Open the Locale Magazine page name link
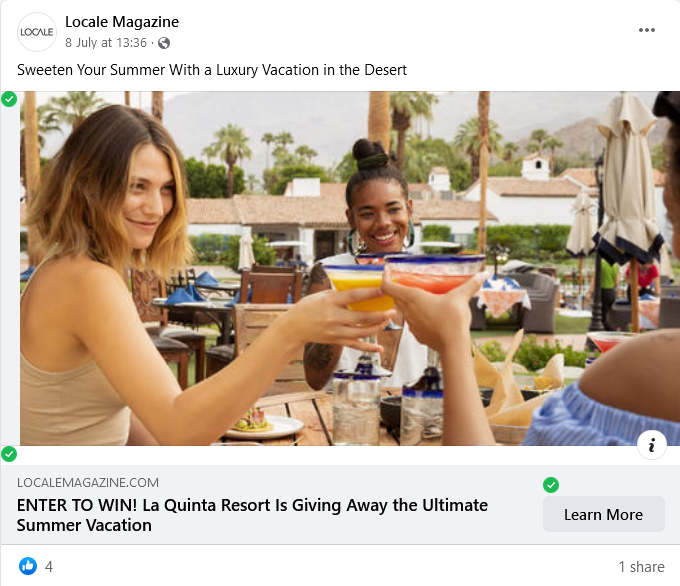 (122, 22)
